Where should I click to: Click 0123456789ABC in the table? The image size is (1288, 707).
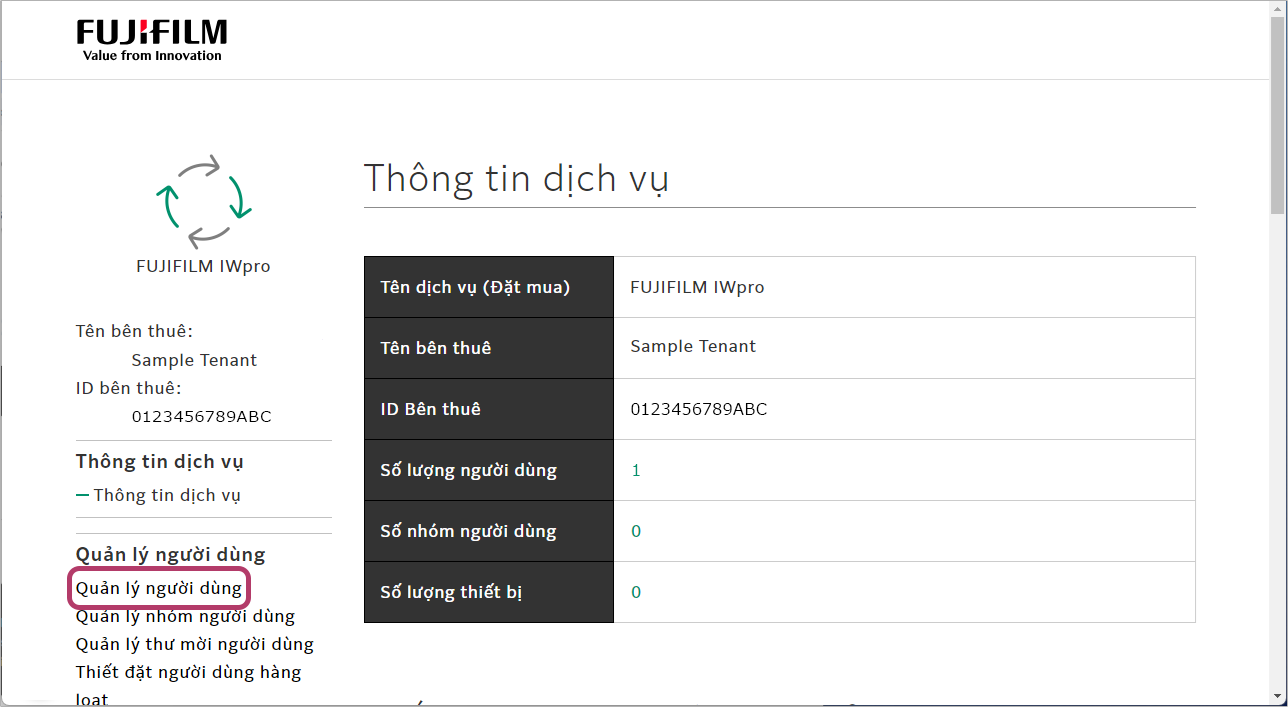pos(699,409)
